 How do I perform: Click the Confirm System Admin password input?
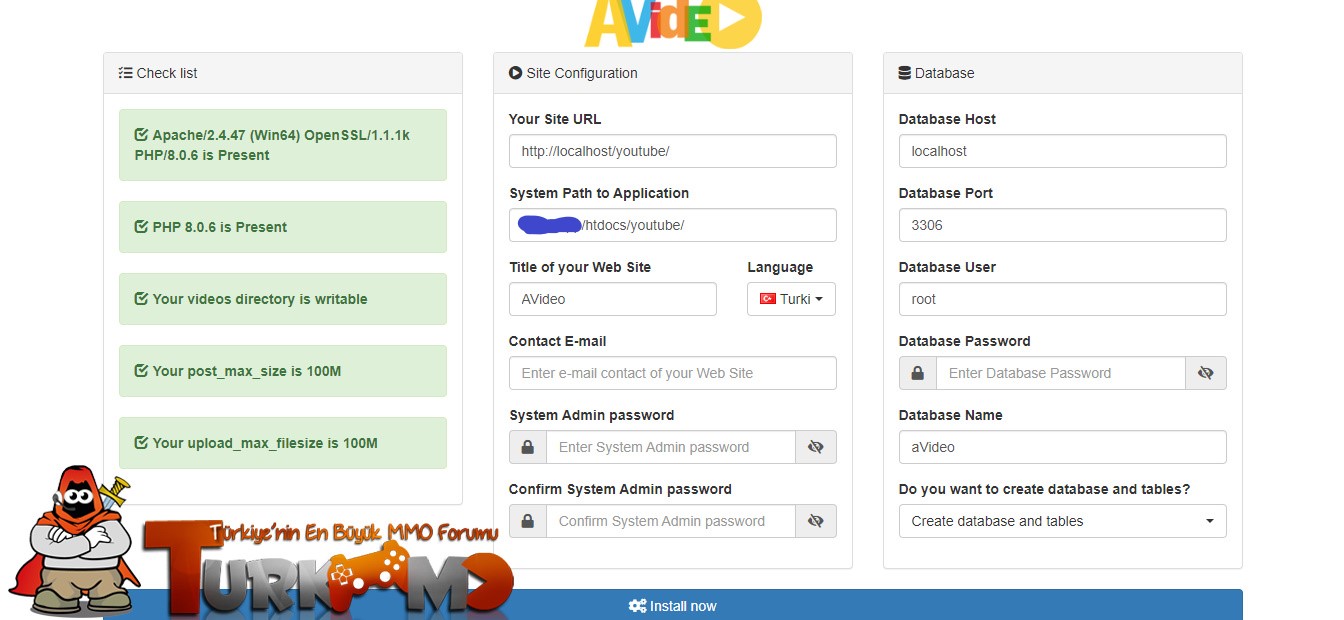coord(671,521)
